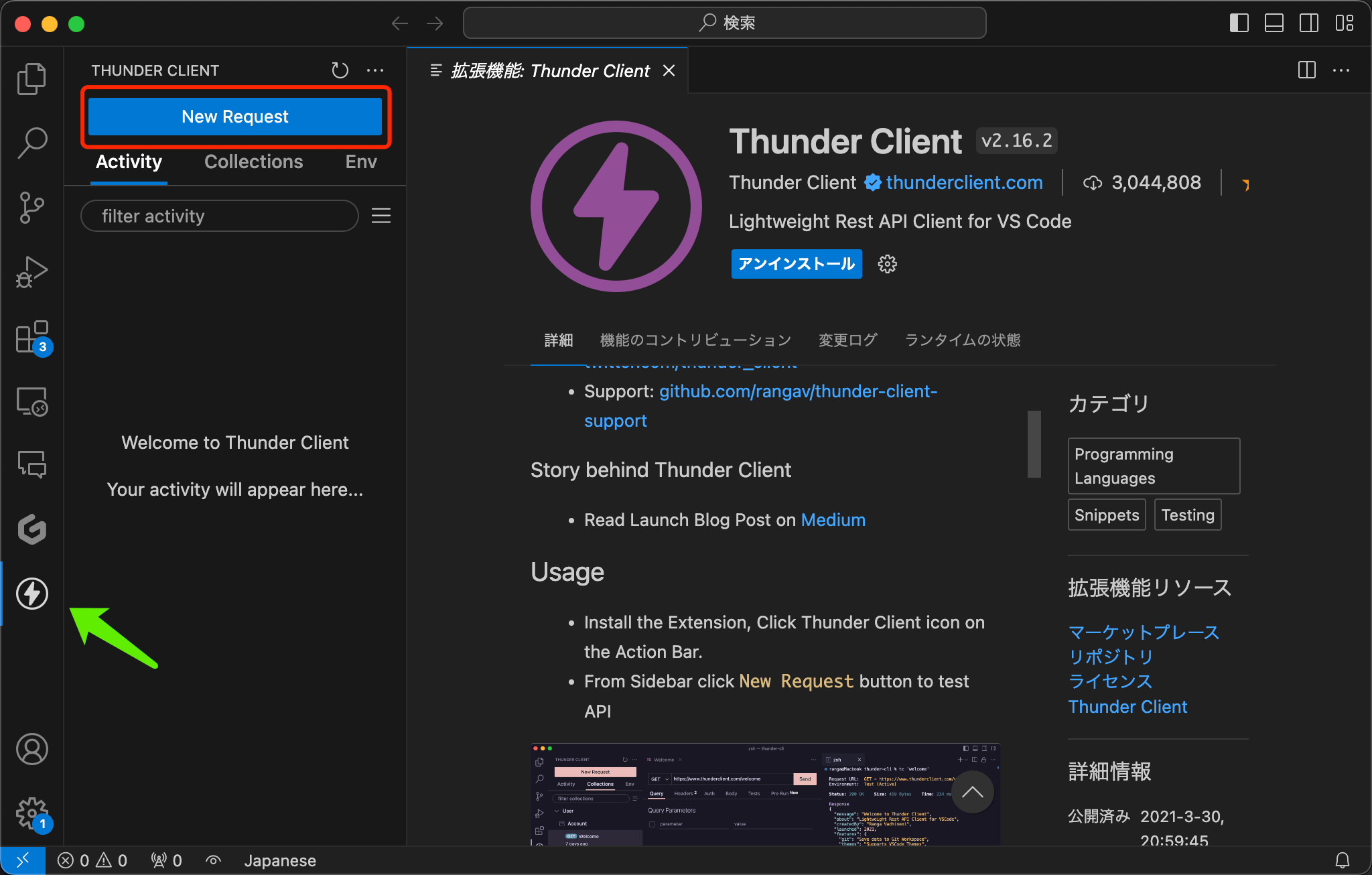Open thunderclient.com publisher link
This screenshot has width=1372, height=875.
coord(964,182)
